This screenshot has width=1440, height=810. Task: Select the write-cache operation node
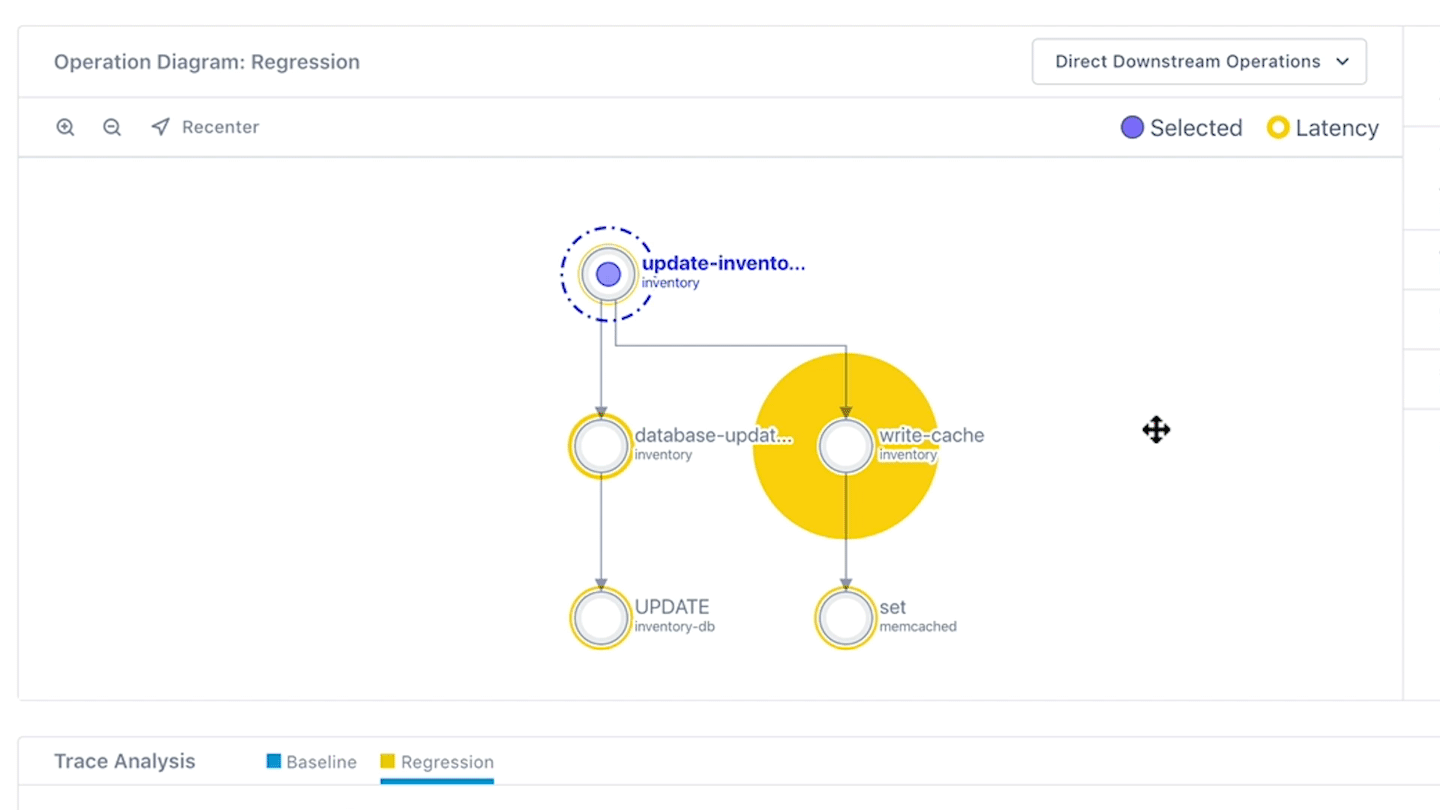tap(846, 446)
